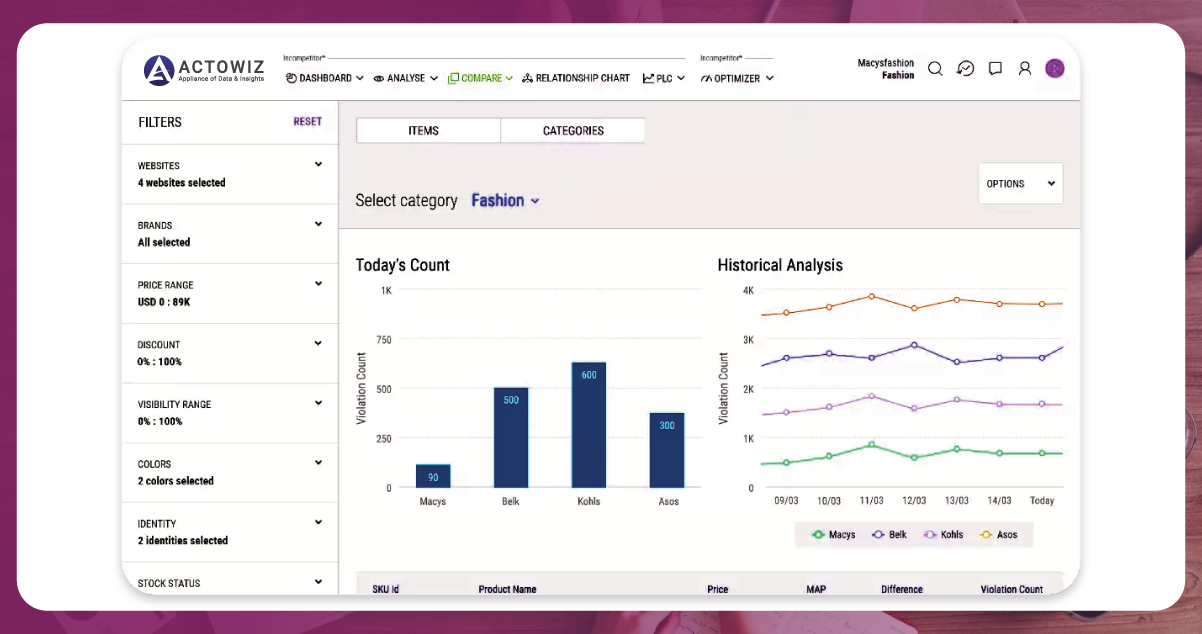Viewport: 1202px width, 634px height.
Task: Change category with Fashion dropdown
Action: pyautogui.click(x=505, y=200)
